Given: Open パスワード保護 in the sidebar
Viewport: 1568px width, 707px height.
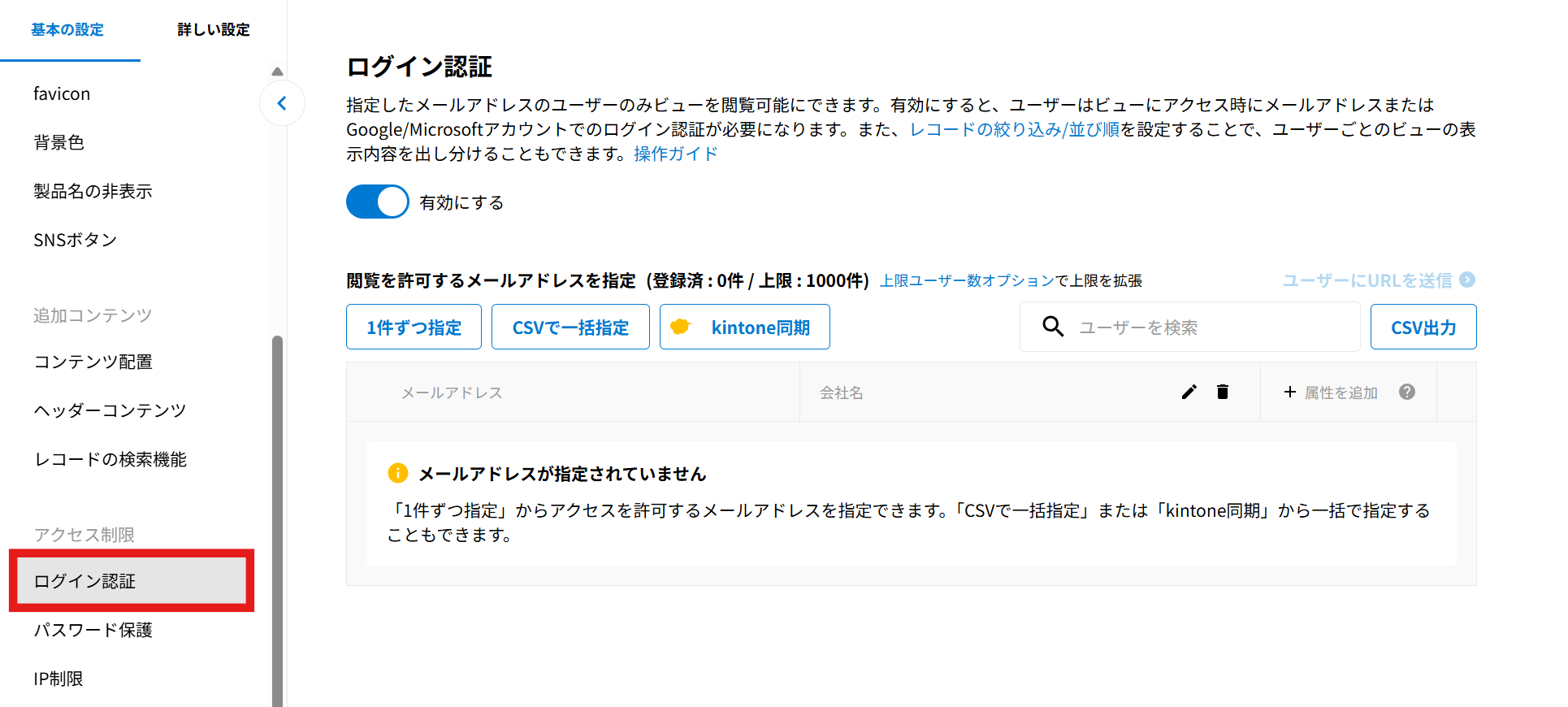Looking at the screenshot, I should pos(93,630).
